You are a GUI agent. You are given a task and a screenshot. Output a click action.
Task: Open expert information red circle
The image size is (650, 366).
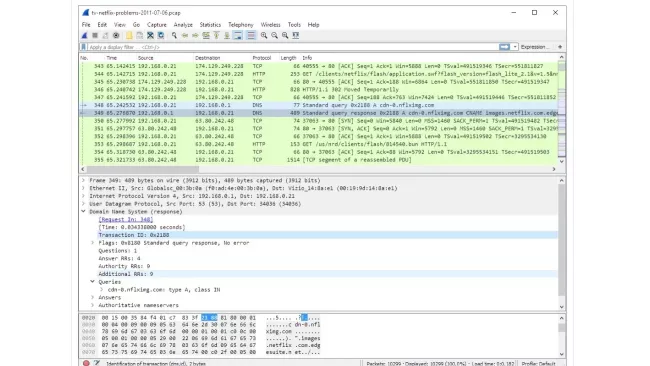coord(86,363)
